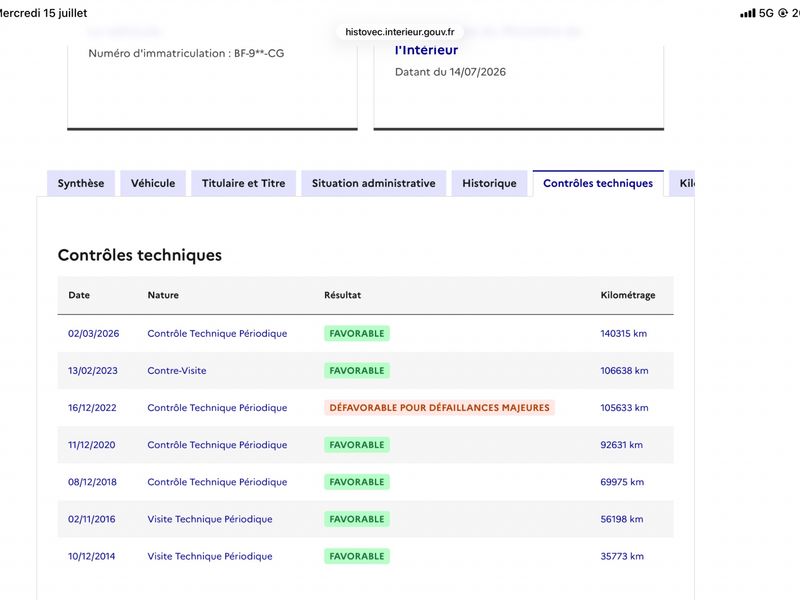Click the Kilométrage column header
The width and height of the screenshot is (800, 600).
click(x=628, y=295)
